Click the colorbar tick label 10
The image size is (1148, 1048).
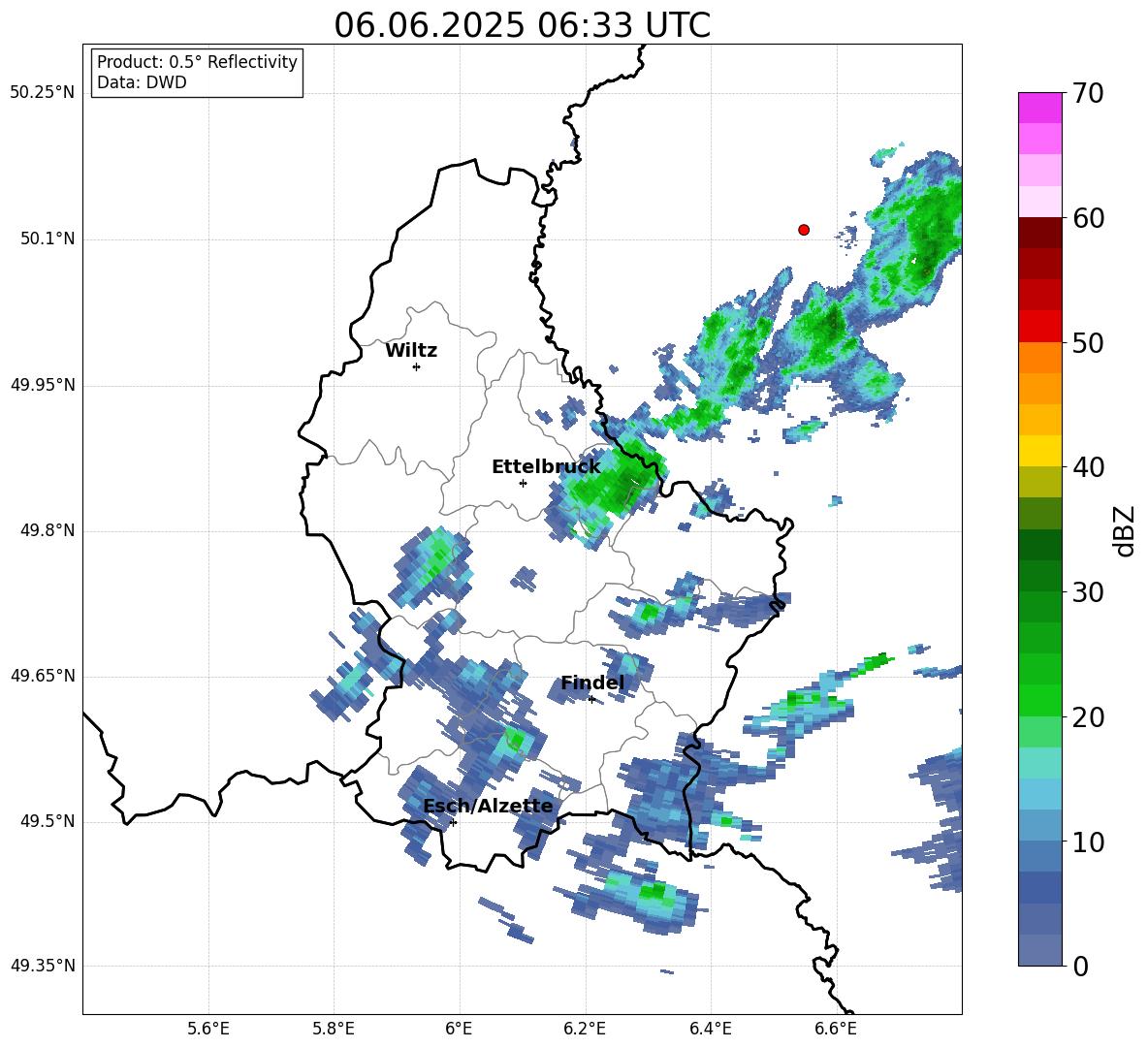(1088, 842)
